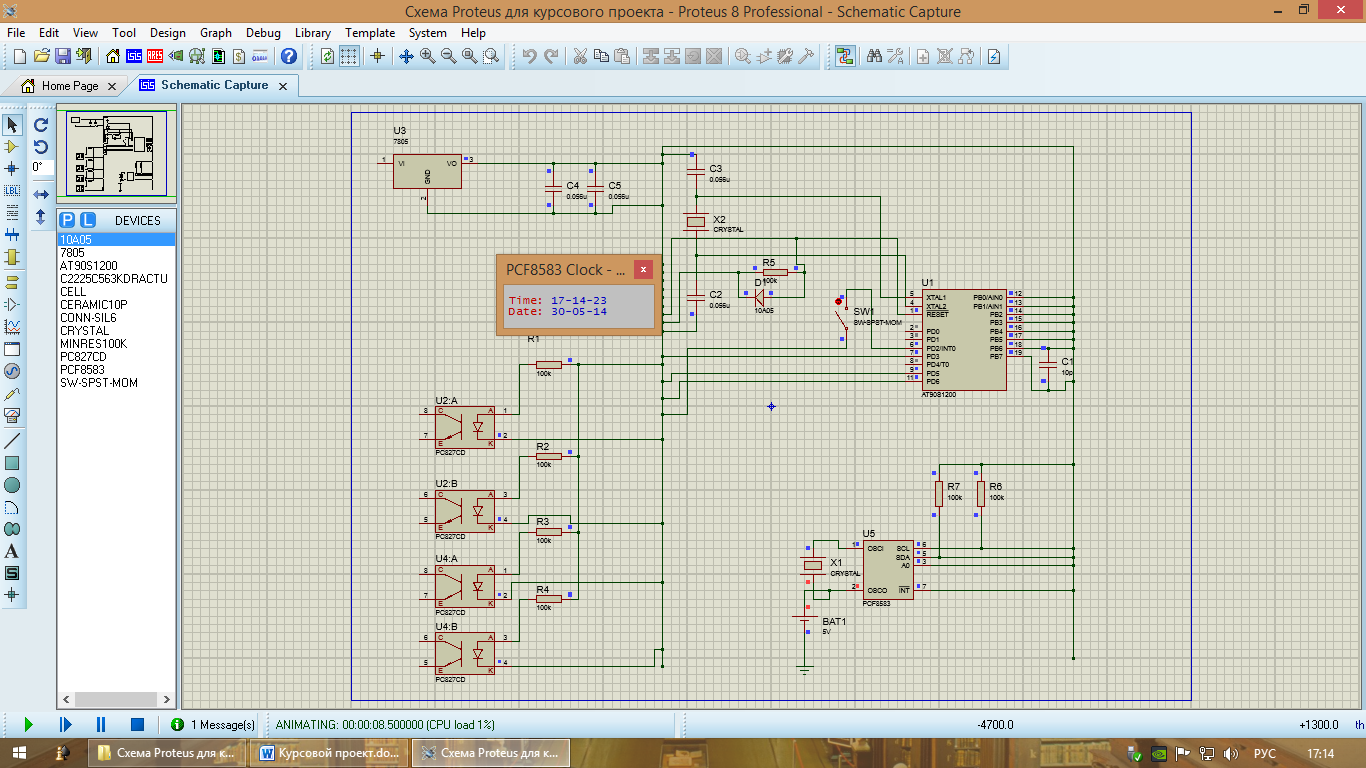The image size is (1366, 768).
Task: Toggle the Design Explorer tree icon
Action: tap(843, 56)
